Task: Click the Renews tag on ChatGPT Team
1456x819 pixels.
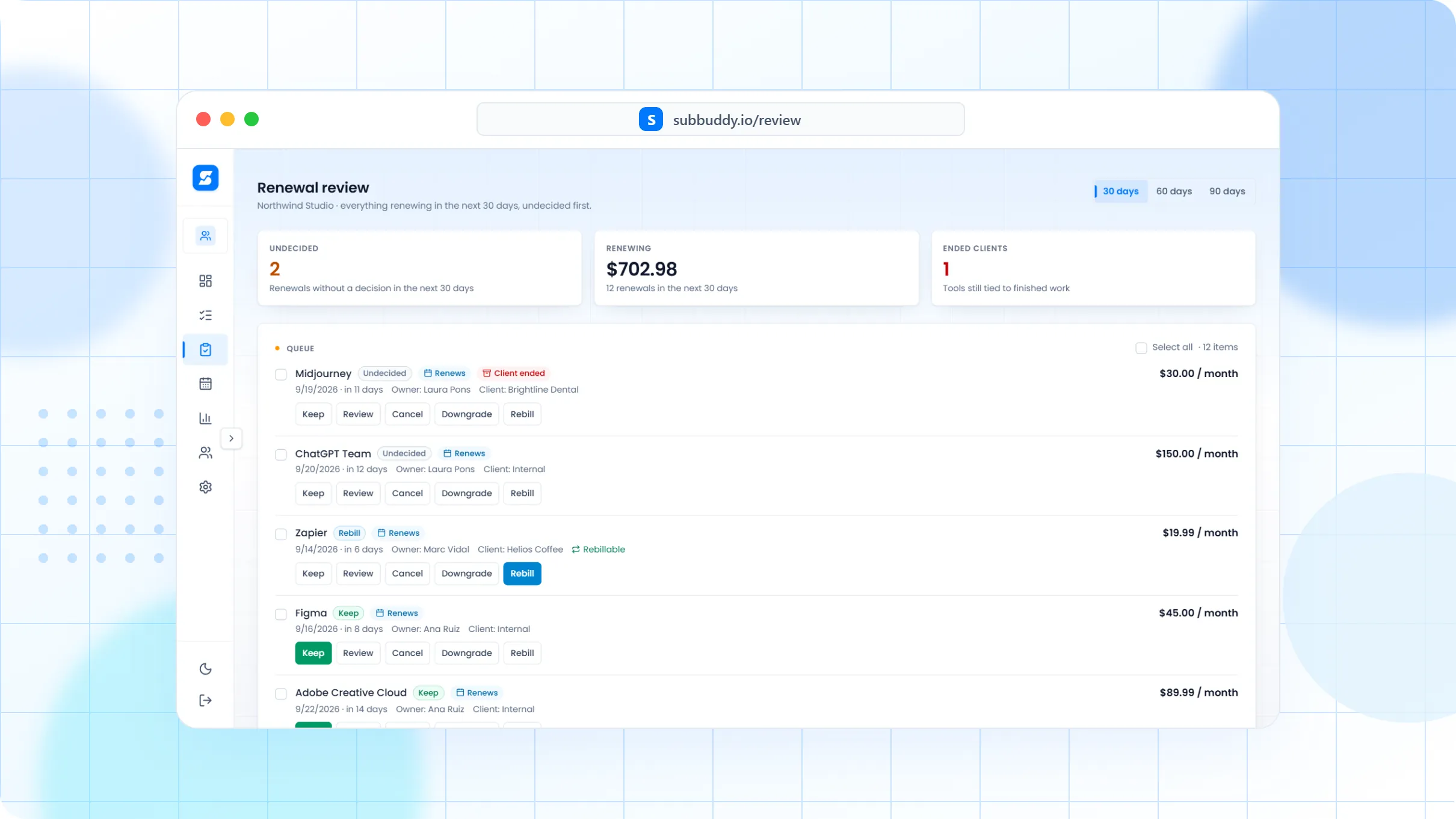Action: tap(464, 453)
